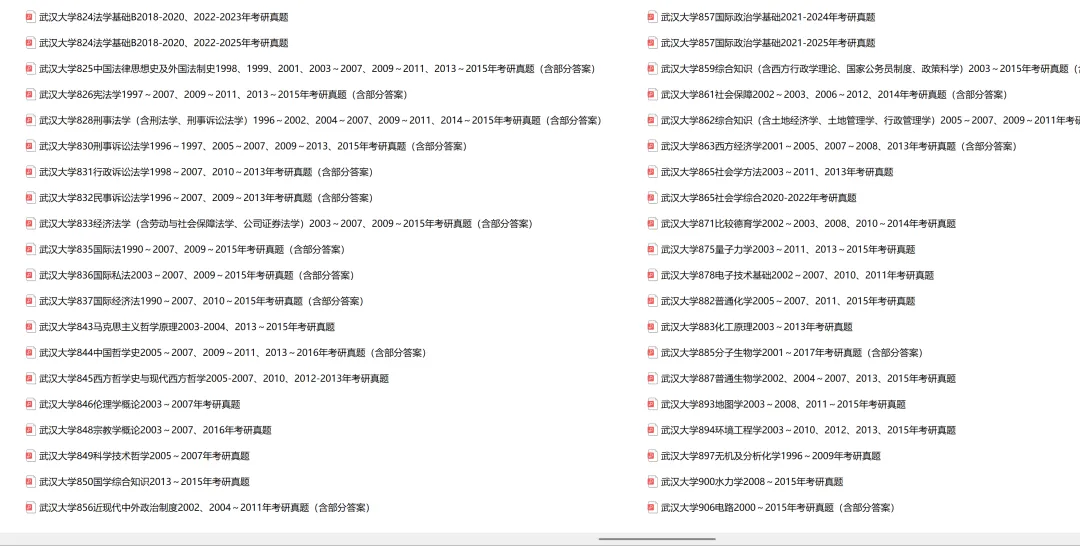Click PDF icon of 837国际经济法 file

coord(30,301)
